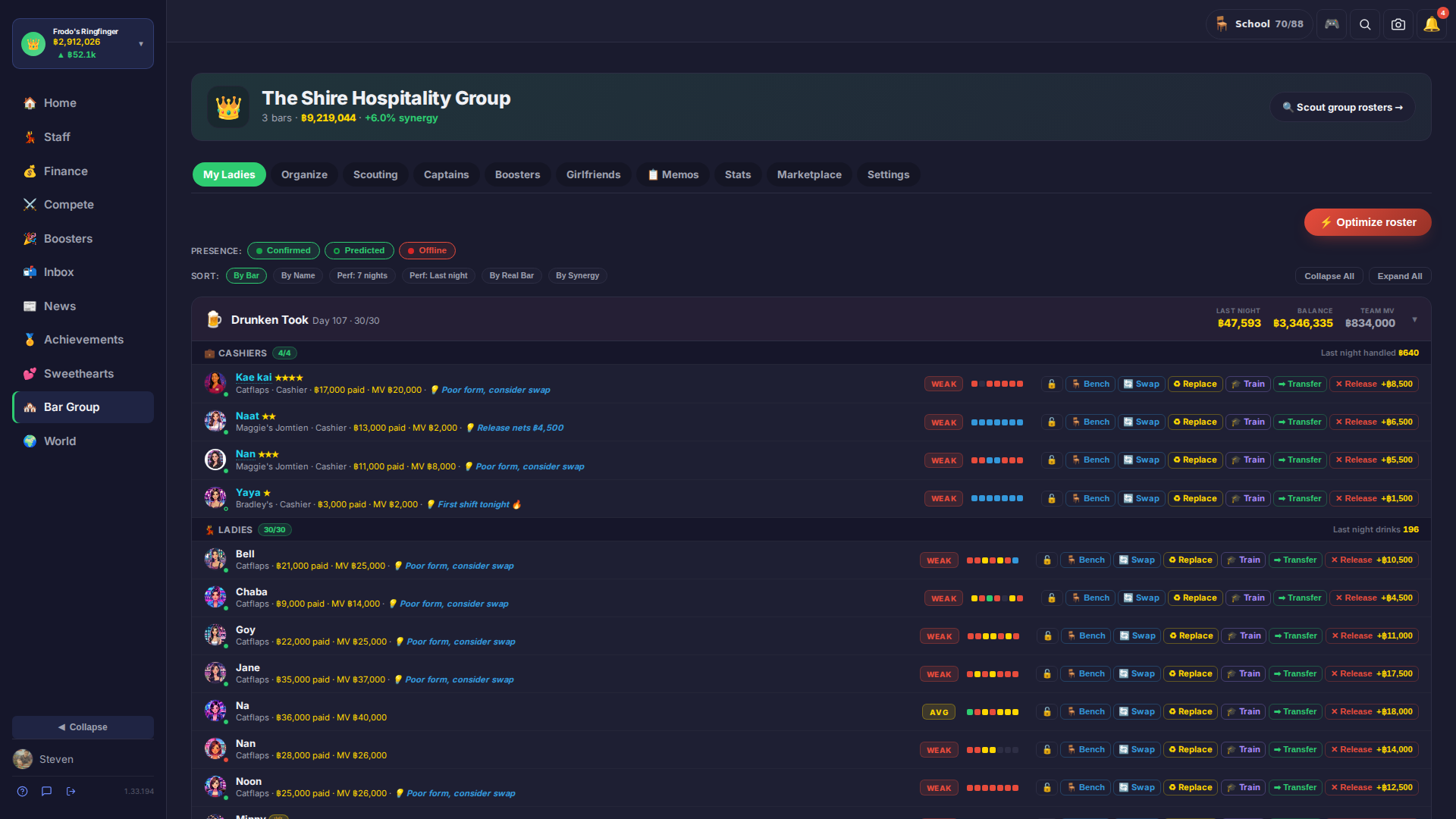Screen dimensions: 1456x819
Task: Click the chat bubble icon near the version number
Action: [x=46, y=791]
